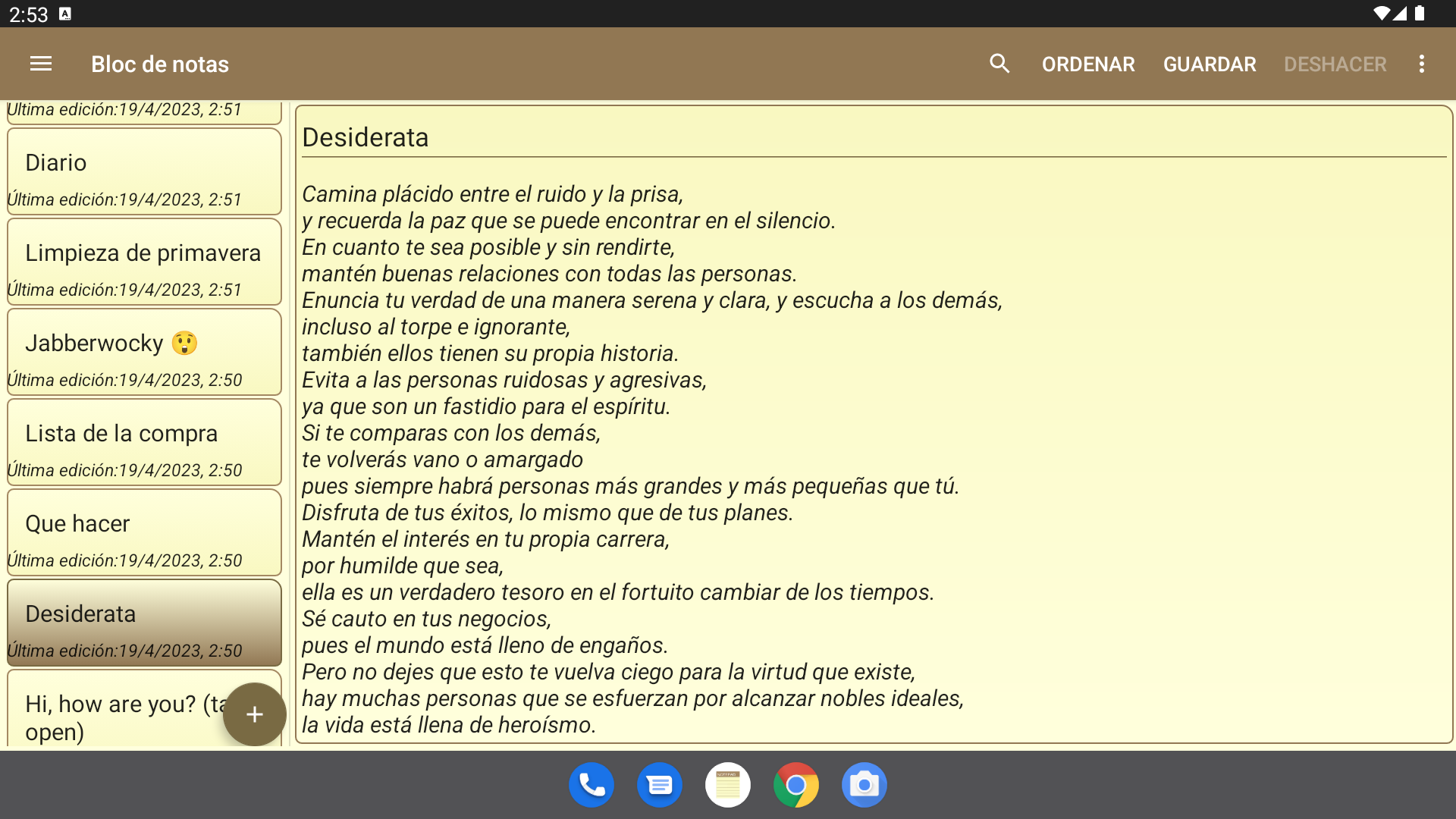Tap the keyboard indicator icon in status bar
Image resolution: width=1456 pixels, height=819 pixels.
point(65,14)
